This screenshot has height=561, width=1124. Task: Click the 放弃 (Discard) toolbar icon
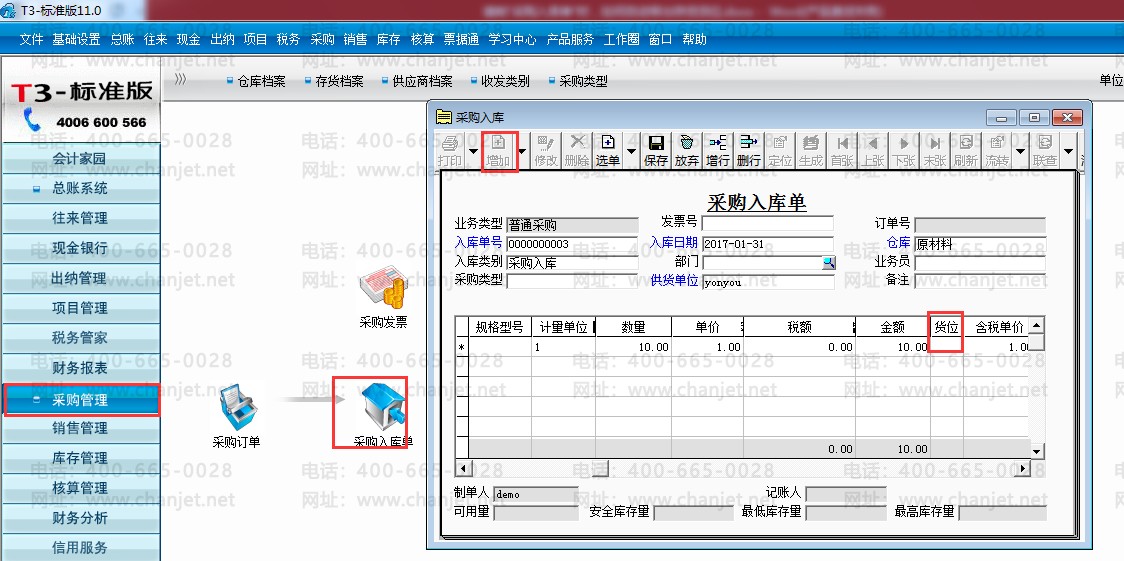[x=686, y=151]
